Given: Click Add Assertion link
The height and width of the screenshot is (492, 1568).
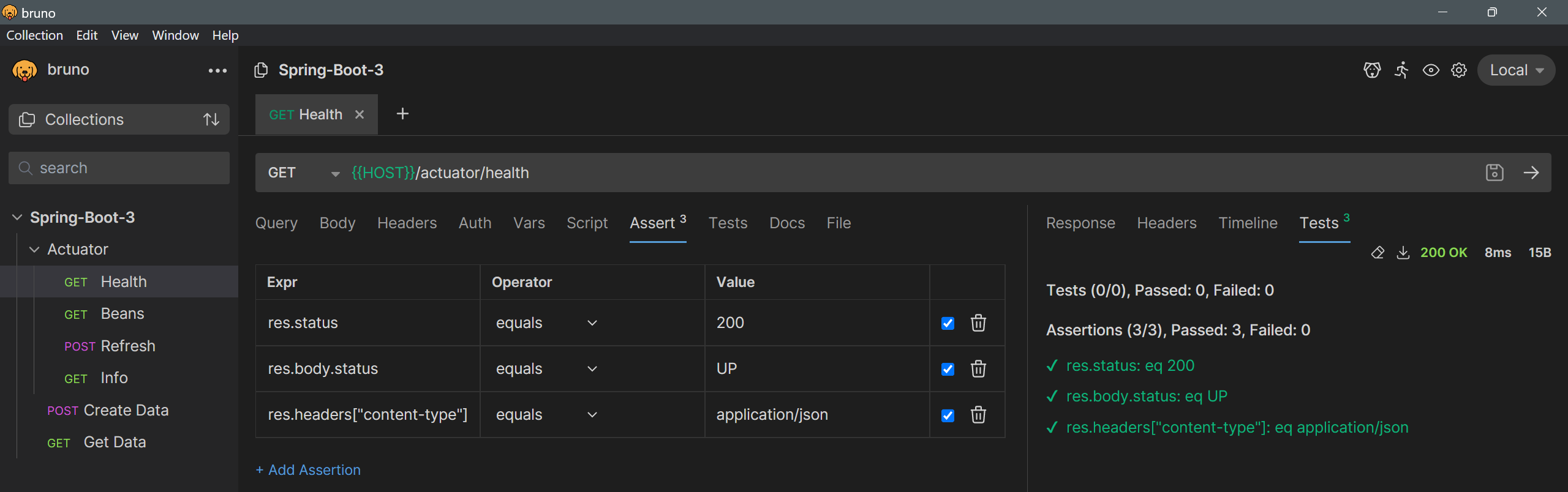Looking at the screenshot, I should 308,470.
